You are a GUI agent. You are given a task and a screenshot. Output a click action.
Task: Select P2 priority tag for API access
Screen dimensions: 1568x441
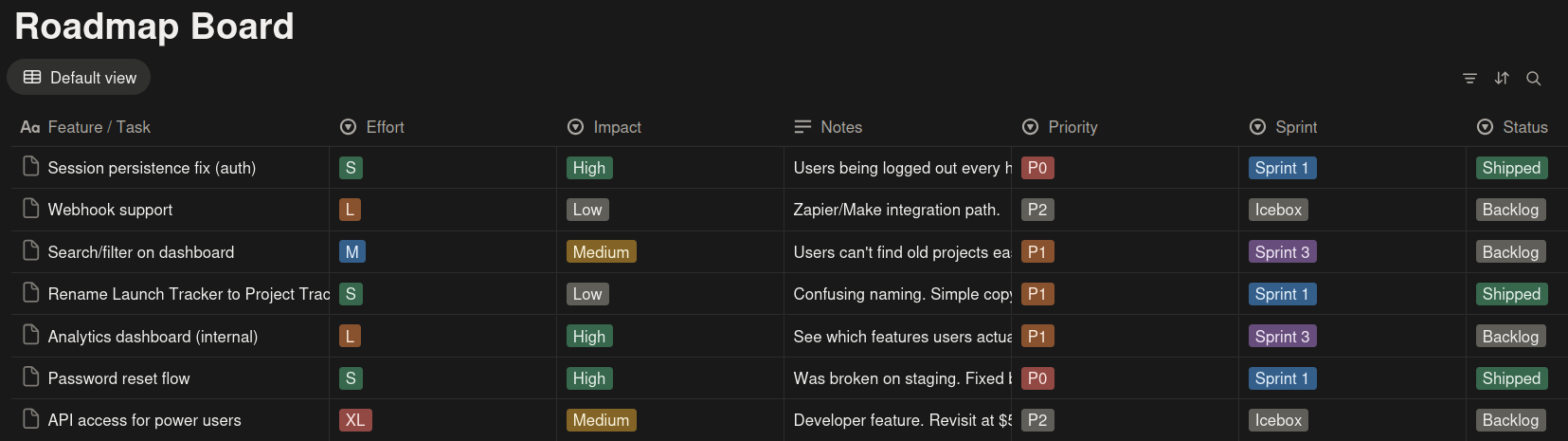pyautogui.click(x=1037, y=420)
